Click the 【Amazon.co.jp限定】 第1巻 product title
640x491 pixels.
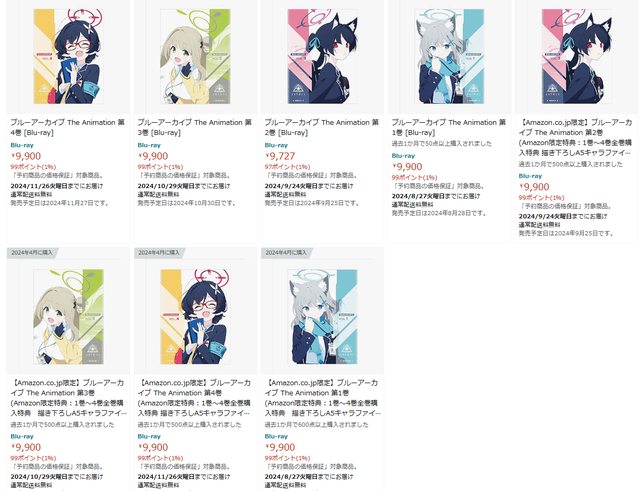point(322,398)
